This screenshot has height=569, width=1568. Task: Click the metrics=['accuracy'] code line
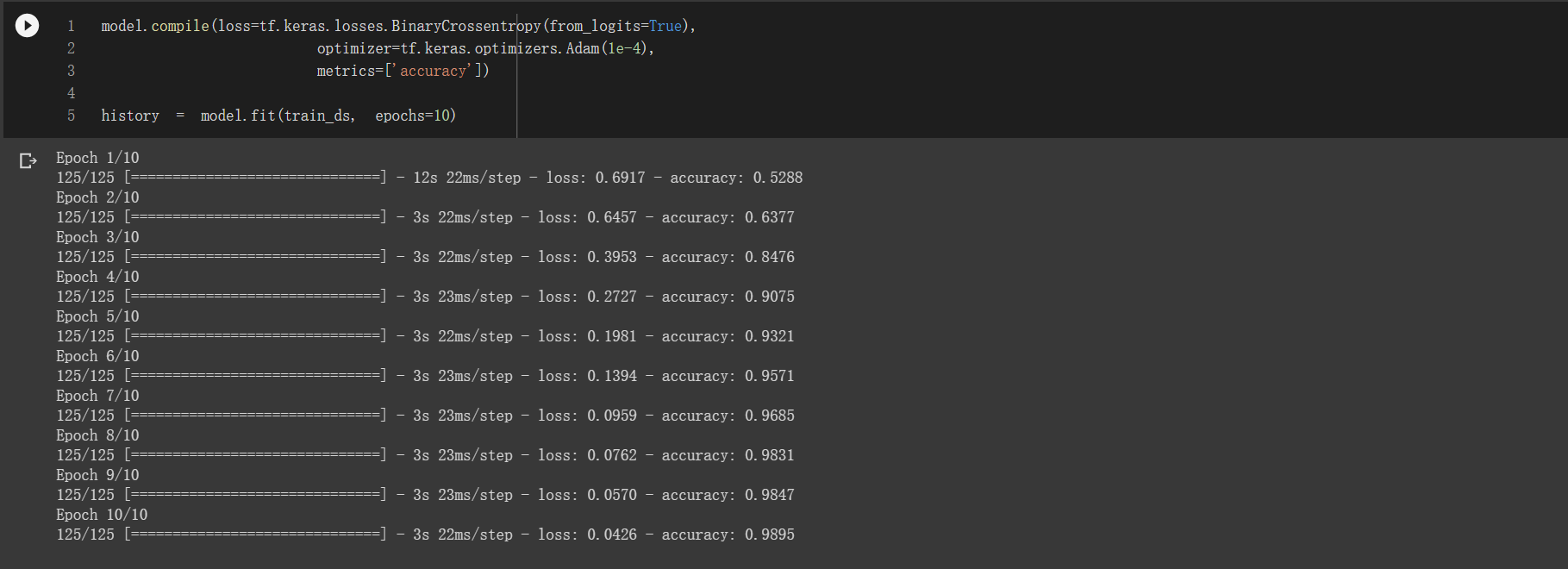[x=403, y=71]
